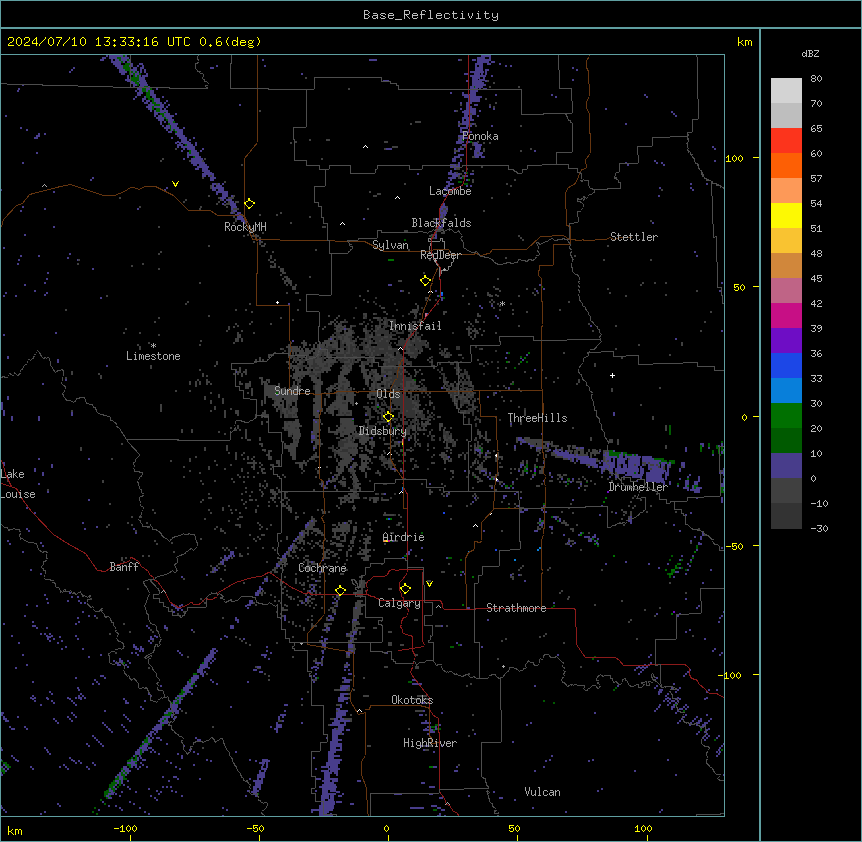Viewport: 862px width, 842px height.
Task: Select the gray 65-70 dBZ swatch
Action: (x=786, y=115)
